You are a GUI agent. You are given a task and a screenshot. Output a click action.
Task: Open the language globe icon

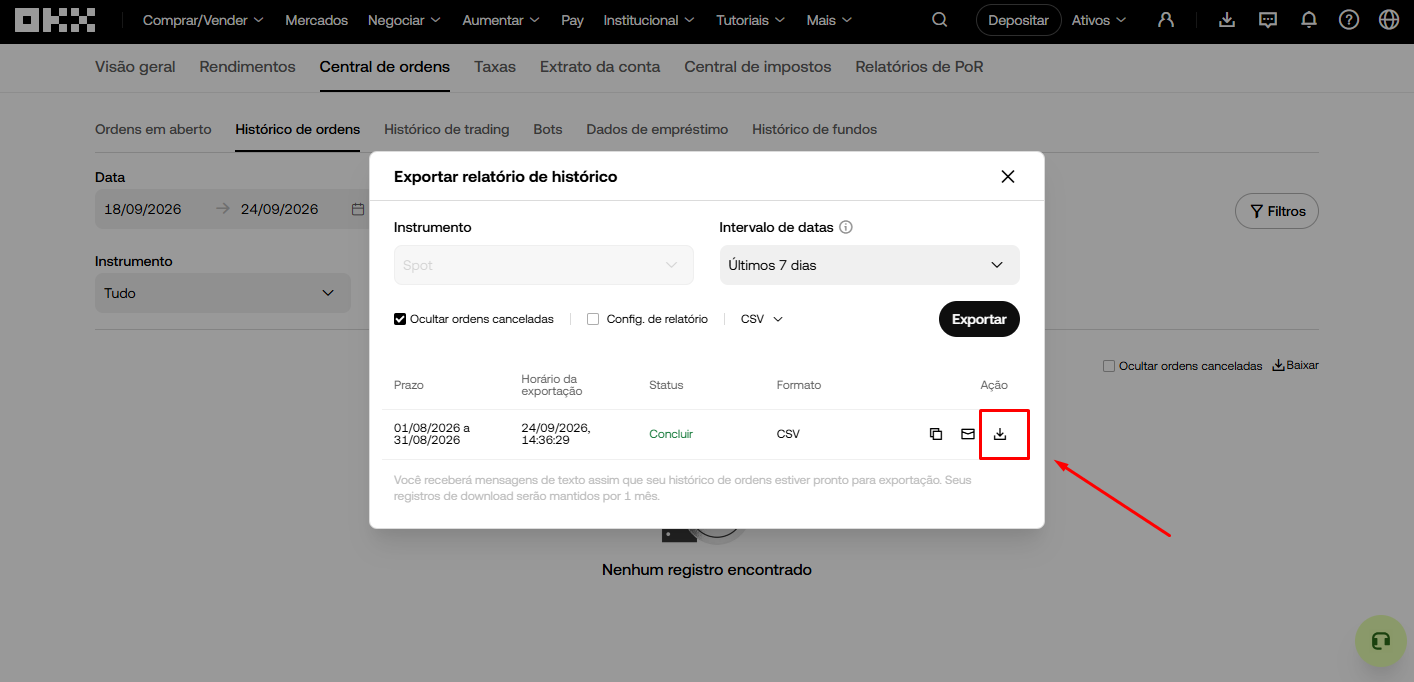(x=1389, y=20)
